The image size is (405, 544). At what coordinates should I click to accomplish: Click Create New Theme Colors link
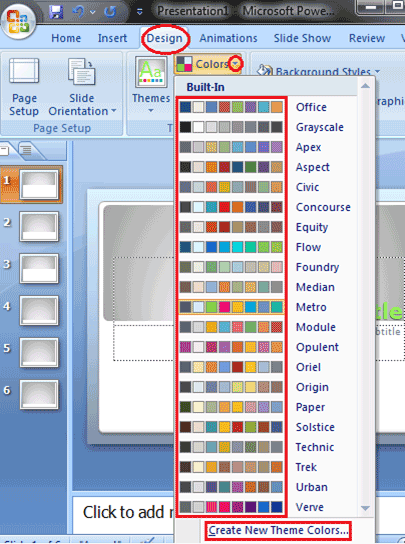278,530
